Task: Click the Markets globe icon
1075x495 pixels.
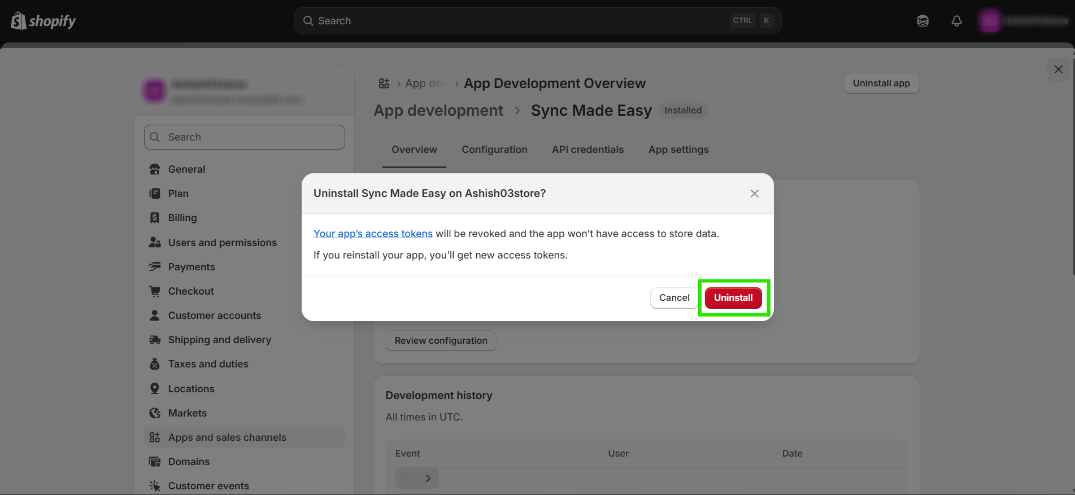Action: 155,413
